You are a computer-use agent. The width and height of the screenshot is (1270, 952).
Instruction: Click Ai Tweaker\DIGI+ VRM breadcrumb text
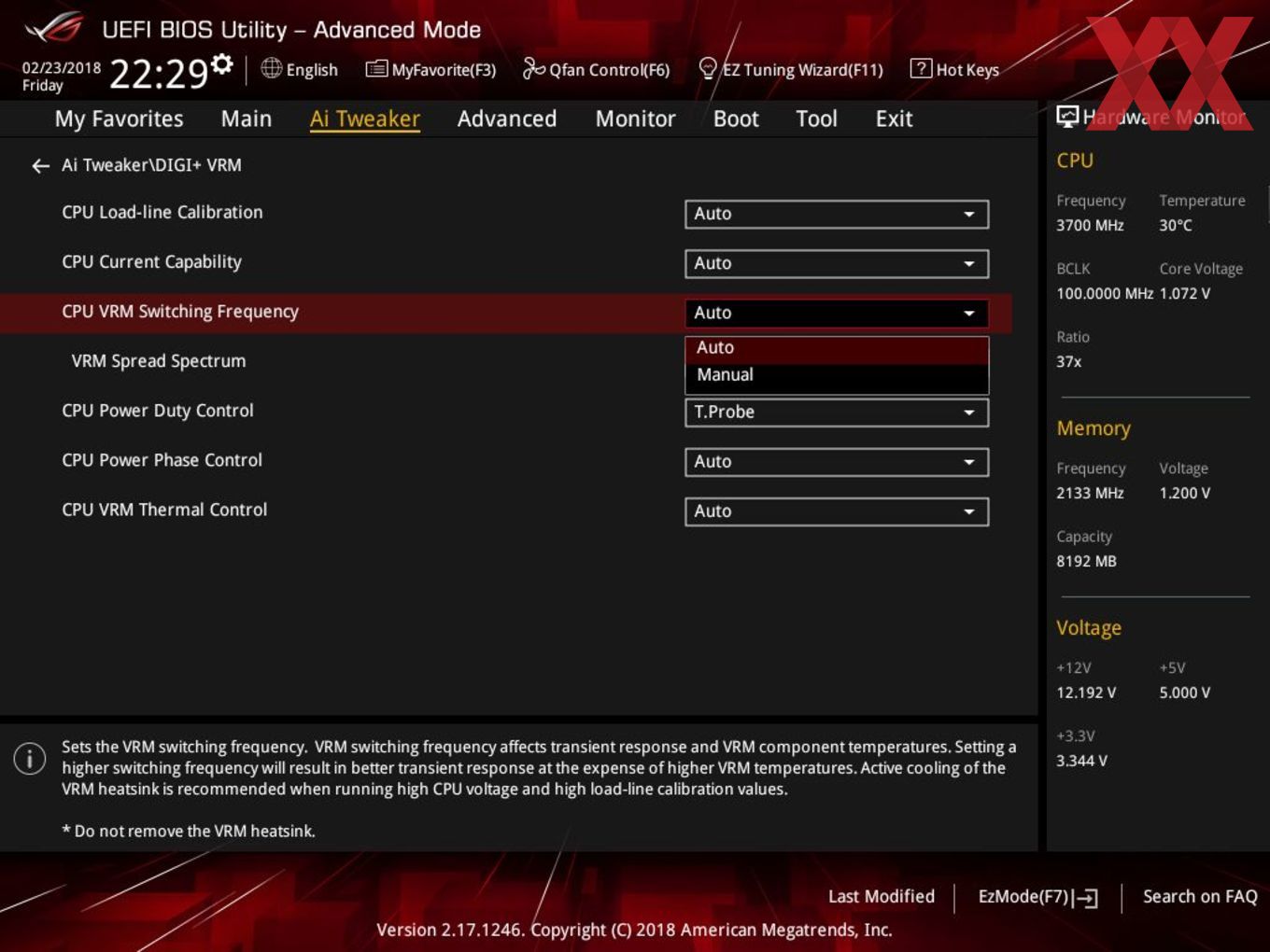[x=151, y=165]
